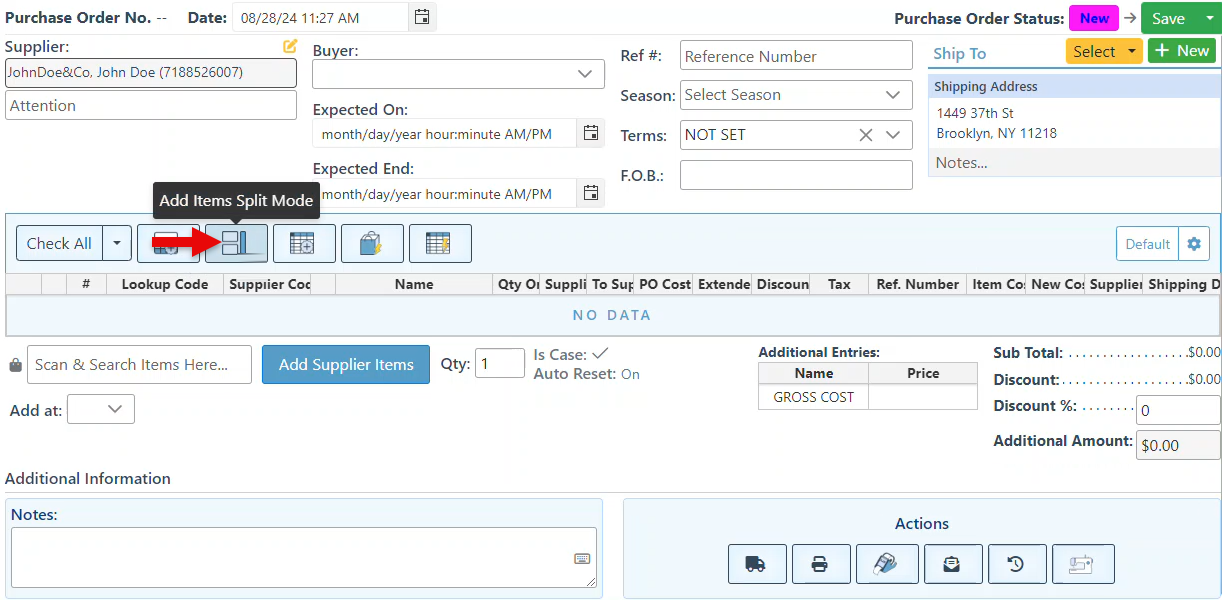Click the history clock icon under Actions

coord(1016,564)
